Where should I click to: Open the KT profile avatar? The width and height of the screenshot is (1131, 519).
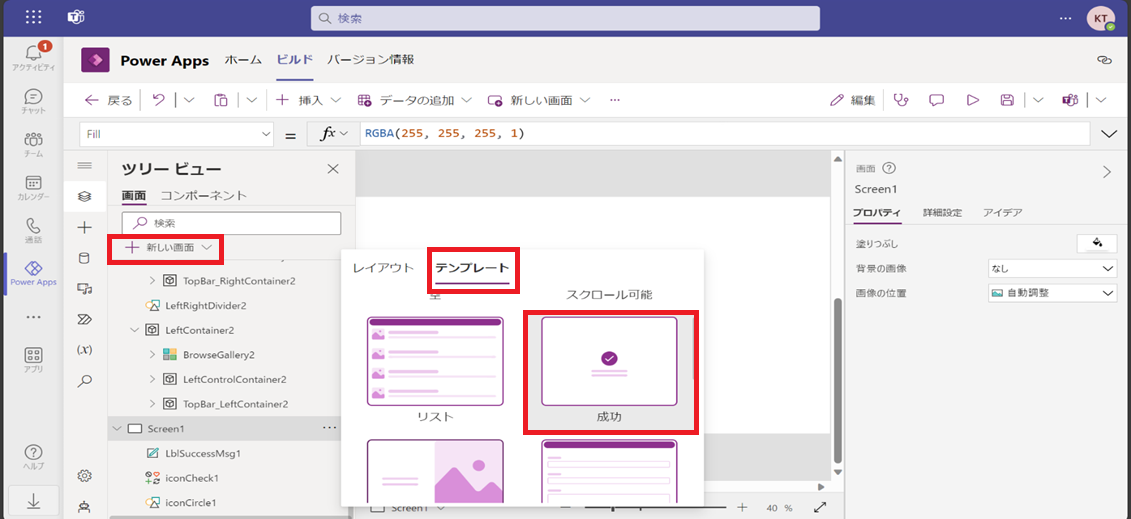click(1101, 18)
